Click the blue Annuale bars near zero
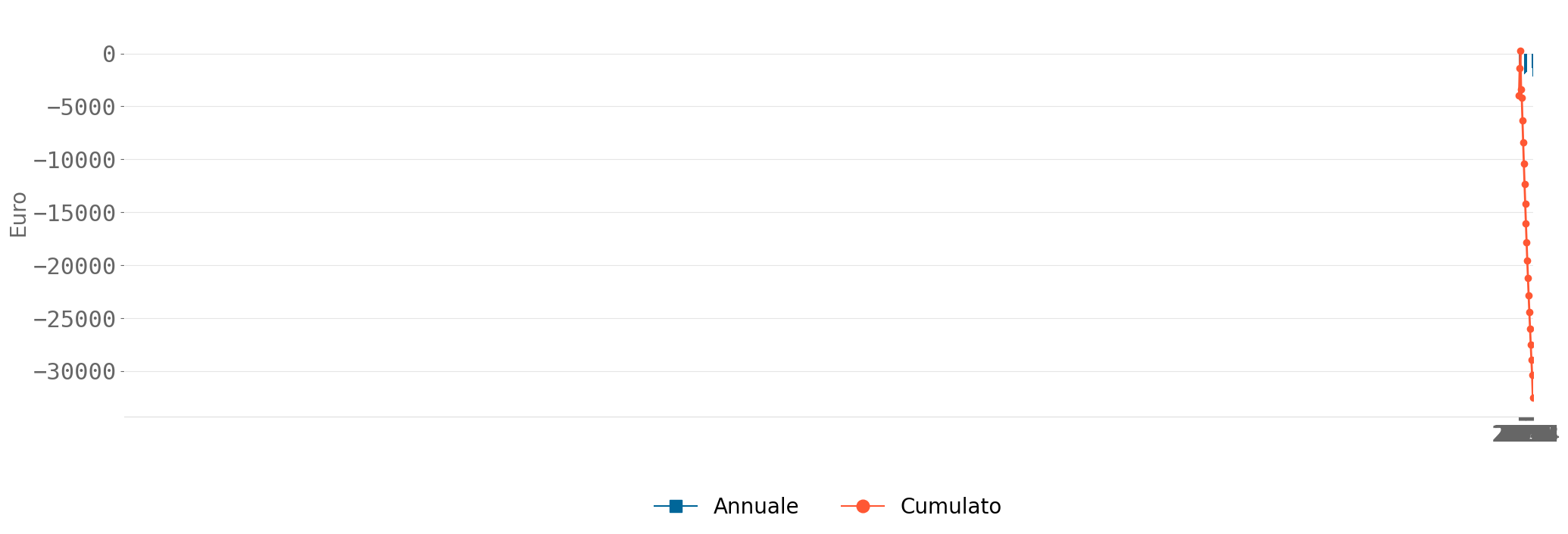Image resolution: width=1568 pixels, height=534 pixels. (1529, 64)
